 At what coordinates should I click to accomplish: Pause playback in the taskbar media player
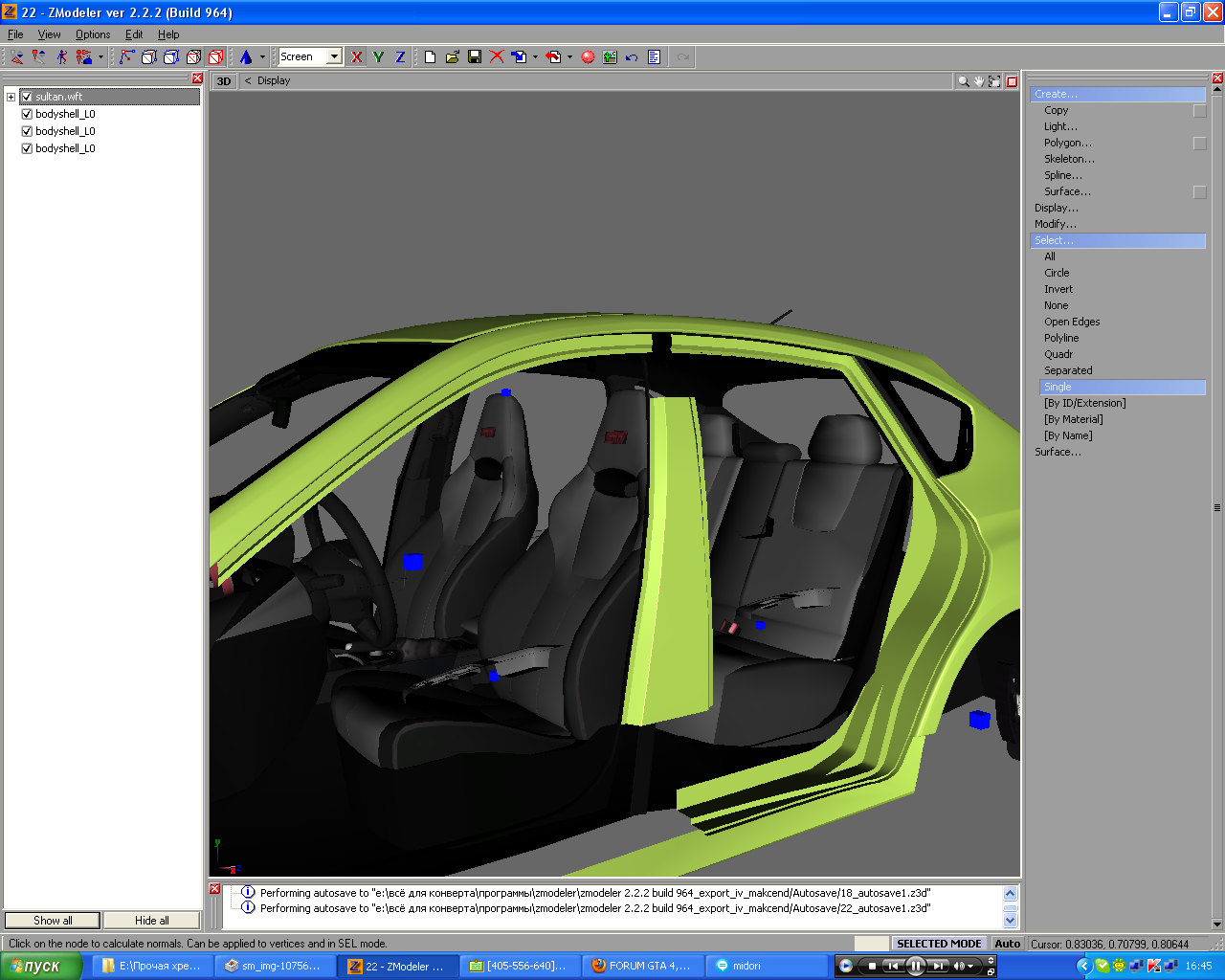(x=915, y=966)
